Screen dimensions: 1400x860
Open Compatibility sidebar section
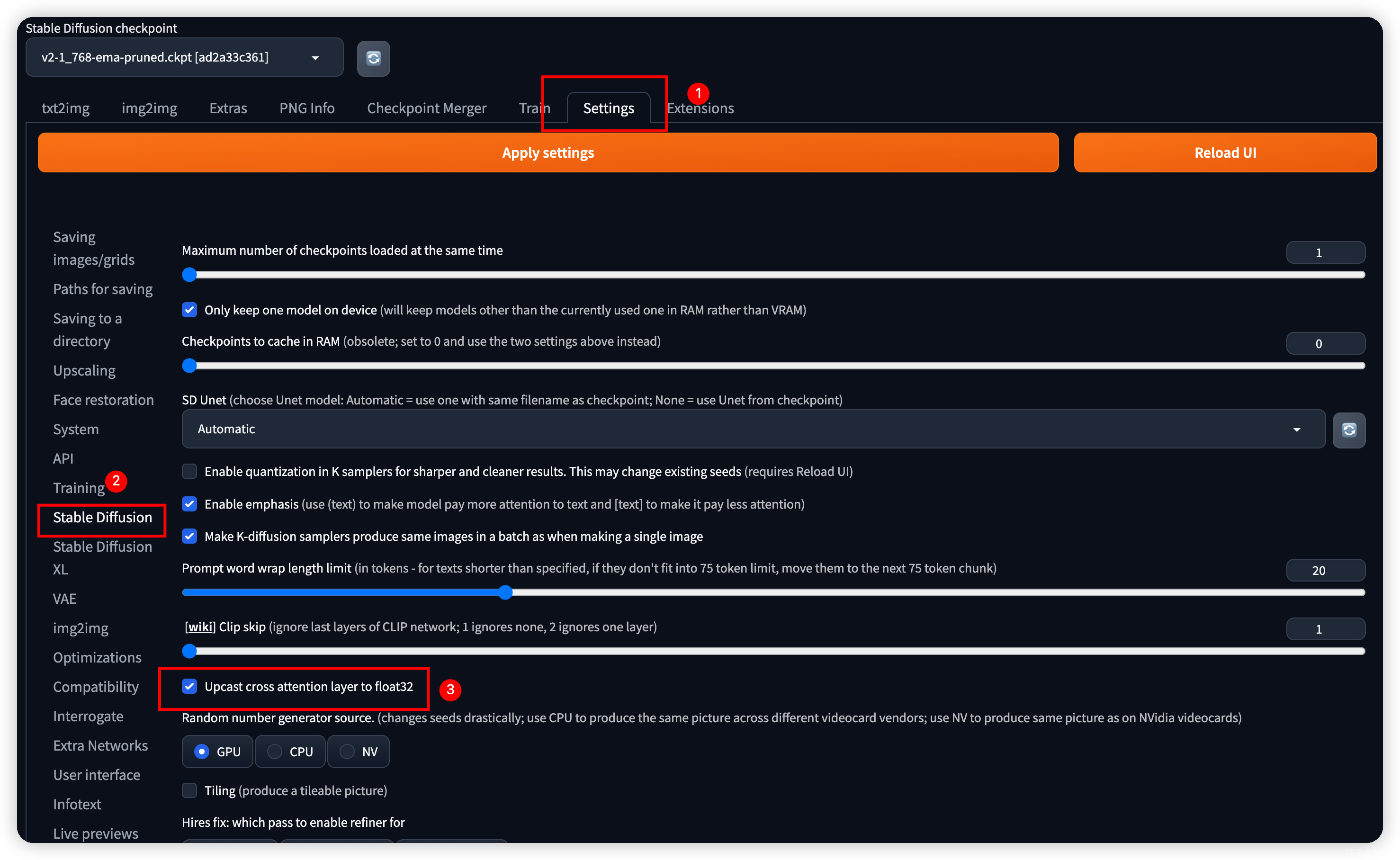point(98,686)
